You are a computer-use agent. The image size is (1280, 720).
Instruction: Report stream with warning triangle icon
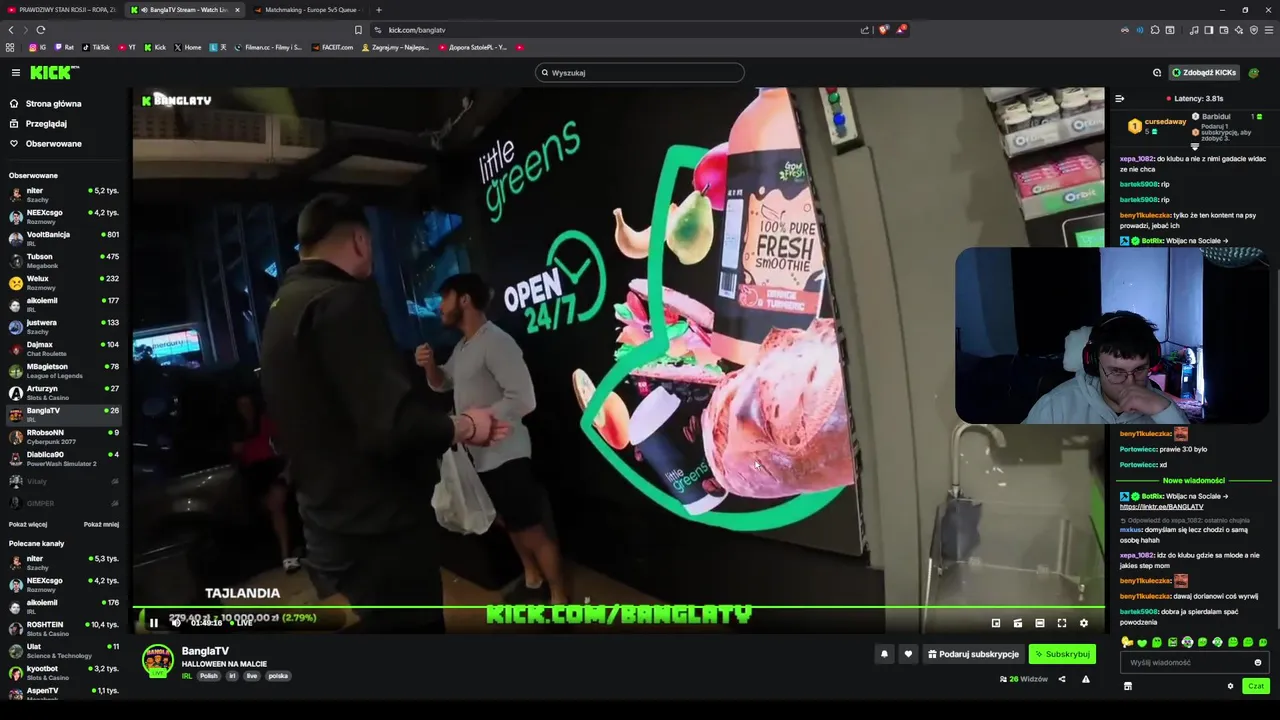[x=1086, y=679]
